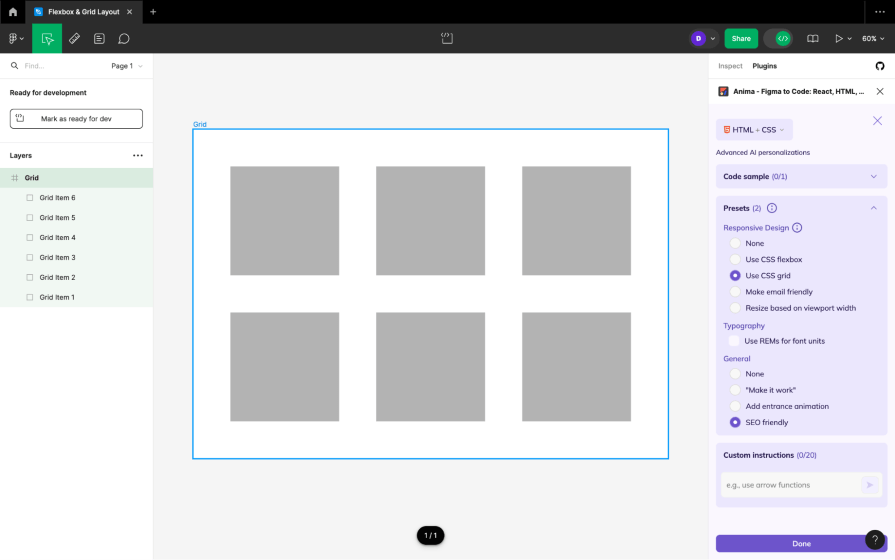
Task: Select the Annotation tool in toolbar
Action: pos(99,38)
